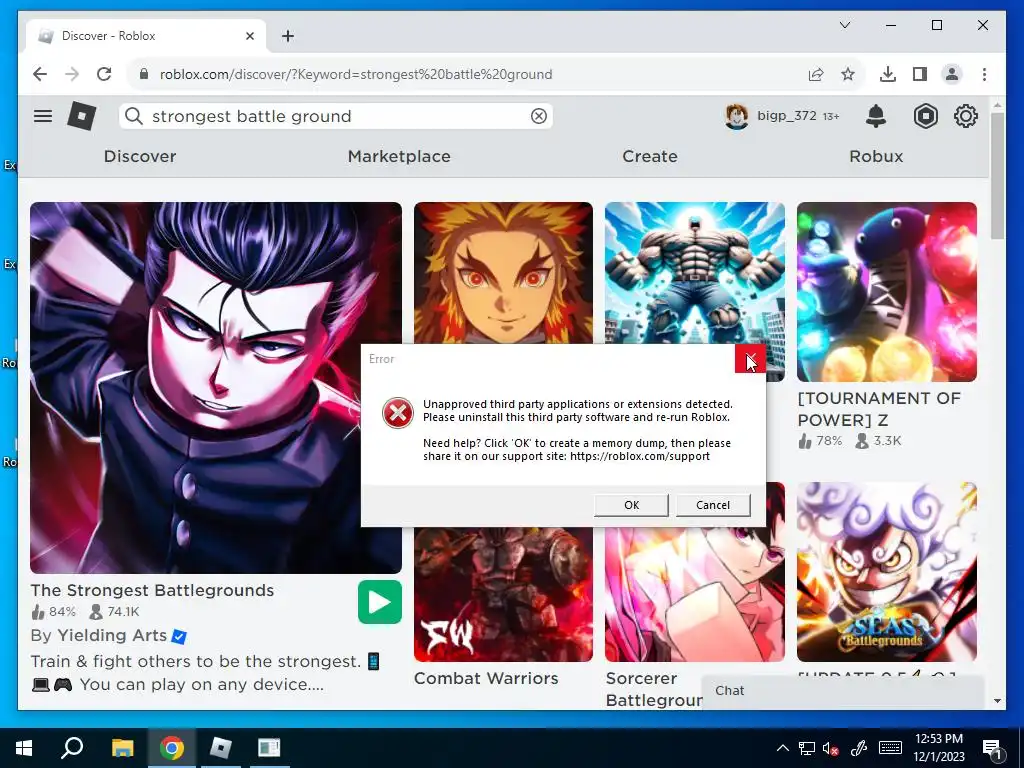
Task: Open the Combat Warriors title link
Action: click(486, 679)
